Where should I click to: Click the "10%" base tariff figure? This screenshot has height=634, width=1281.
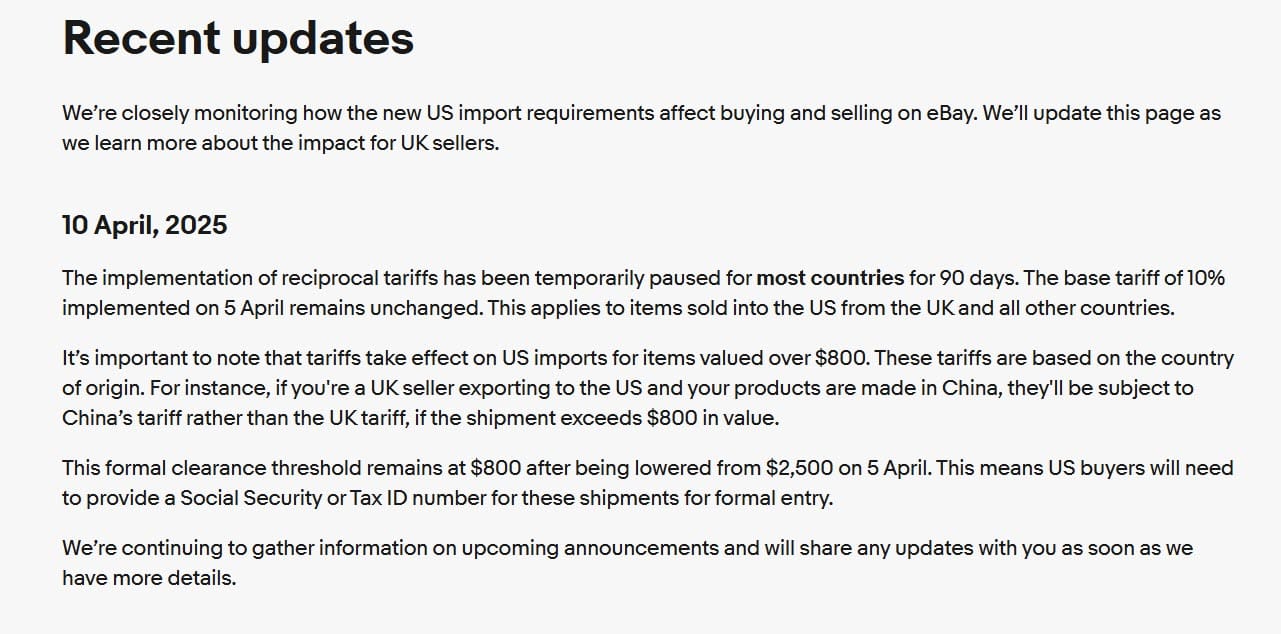(x=1205, y=278)
